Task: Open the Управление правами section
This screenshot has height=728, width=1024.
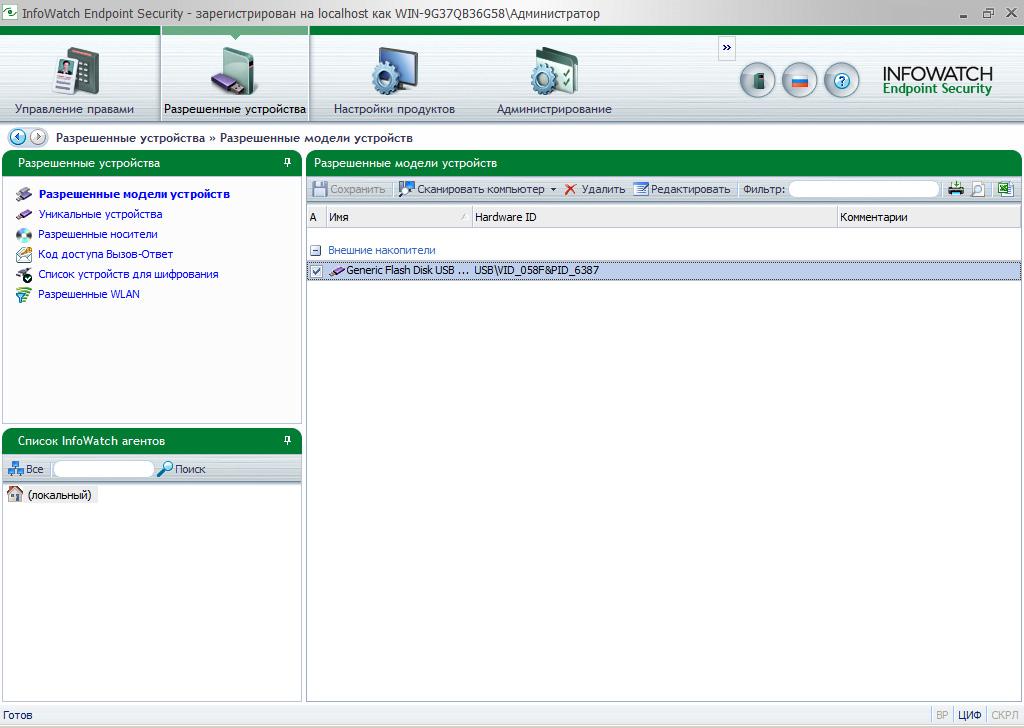Action: click(x=74, y=78)
